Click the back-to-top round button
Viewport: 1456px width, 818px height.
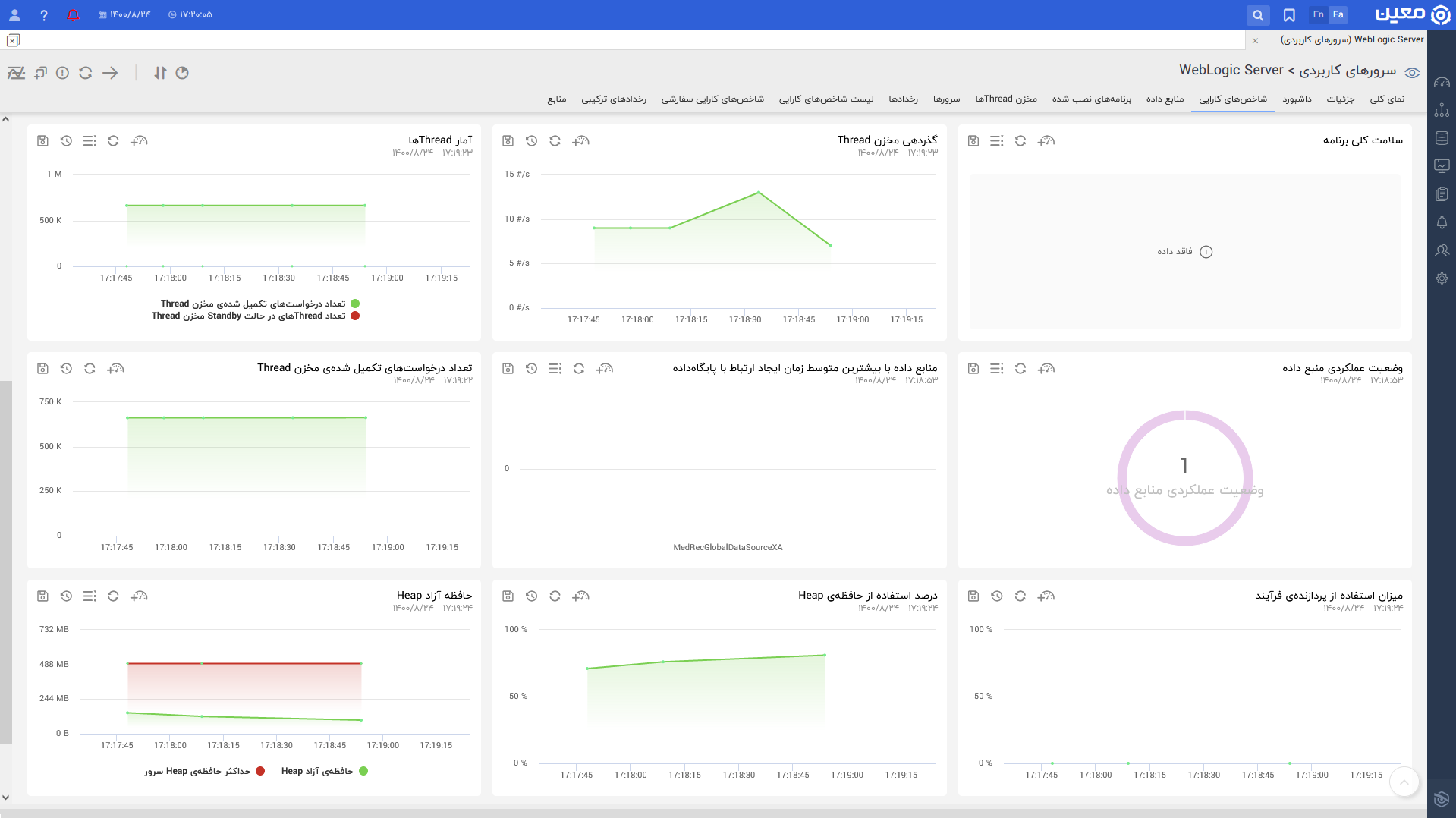(1404, 782)
